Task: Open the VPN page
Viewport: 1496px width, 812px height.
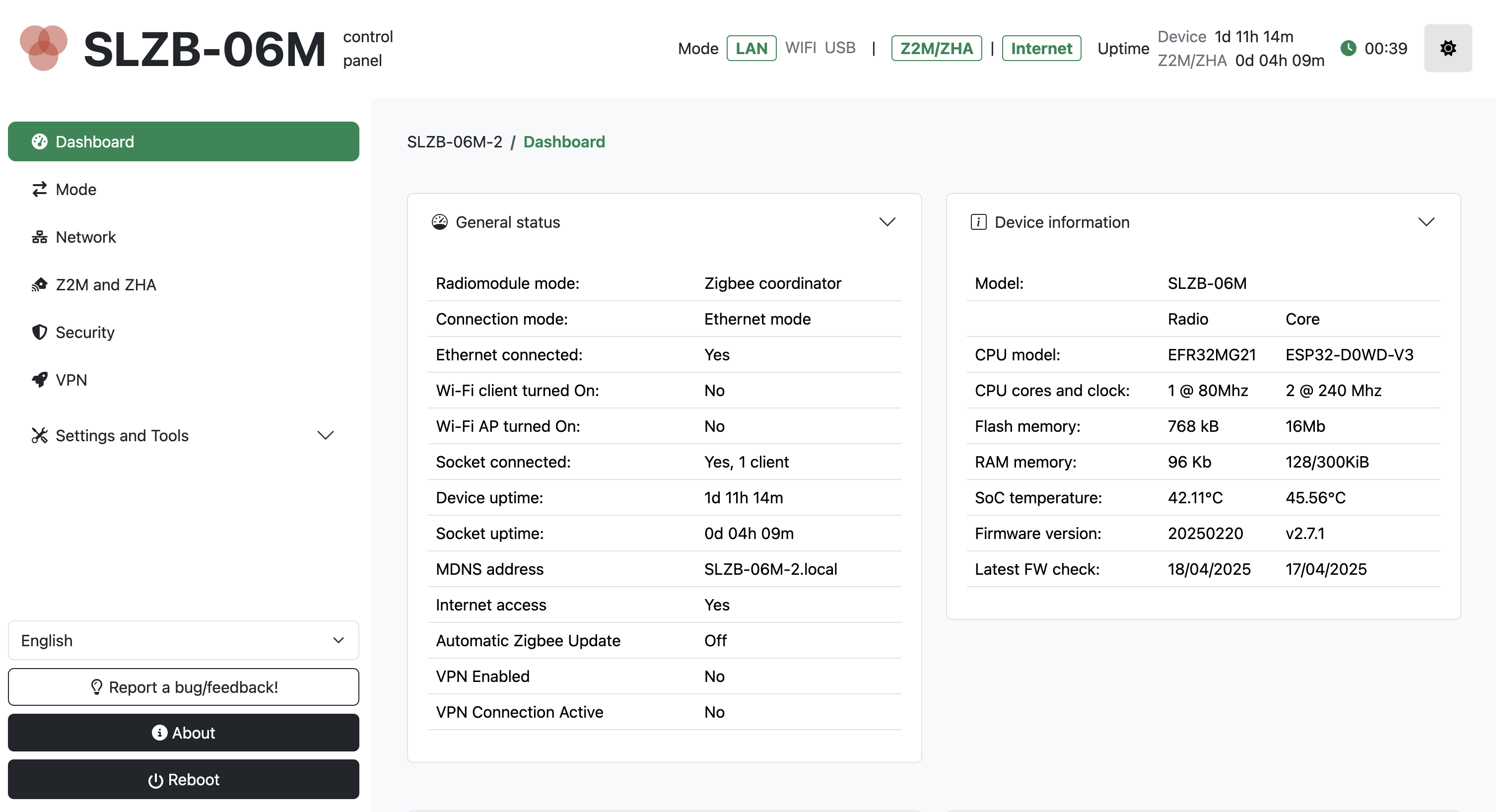Action: pos(184,380)
